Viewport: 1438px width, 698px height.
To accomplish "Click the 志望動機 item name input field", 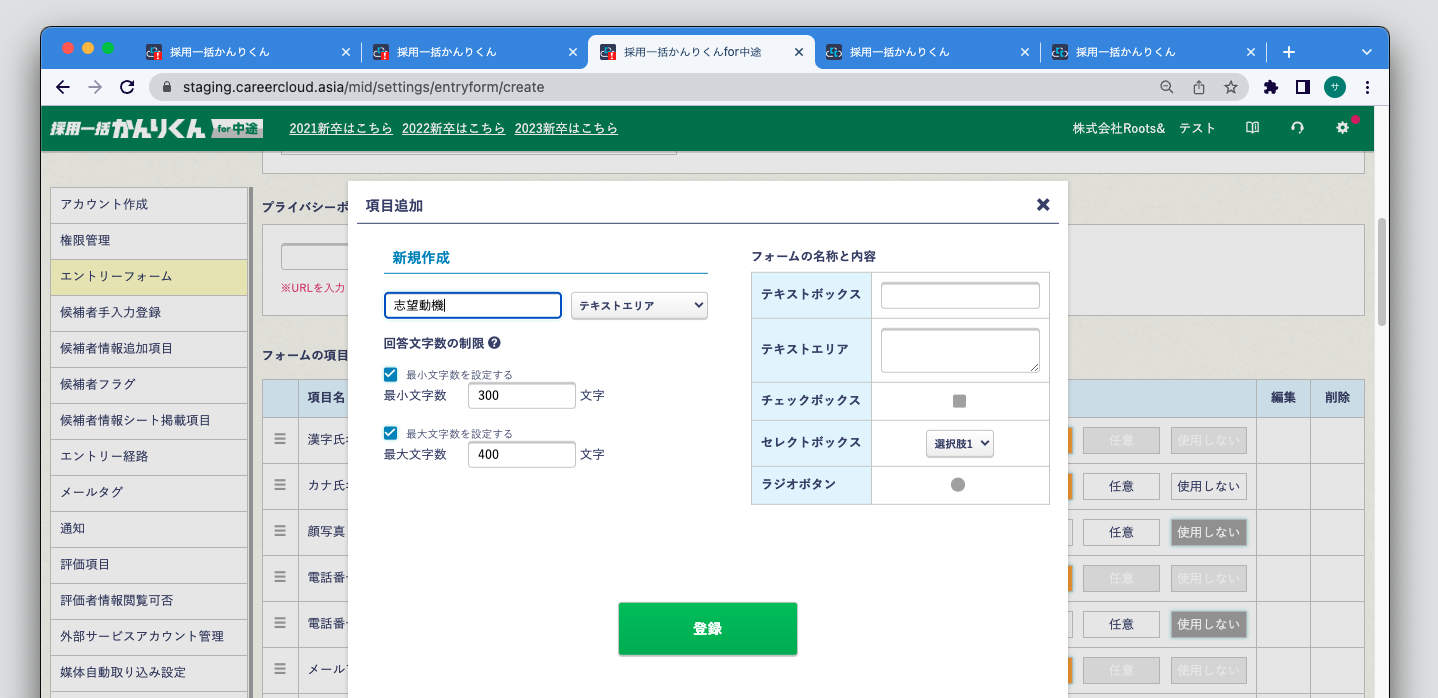I will 471,305.
